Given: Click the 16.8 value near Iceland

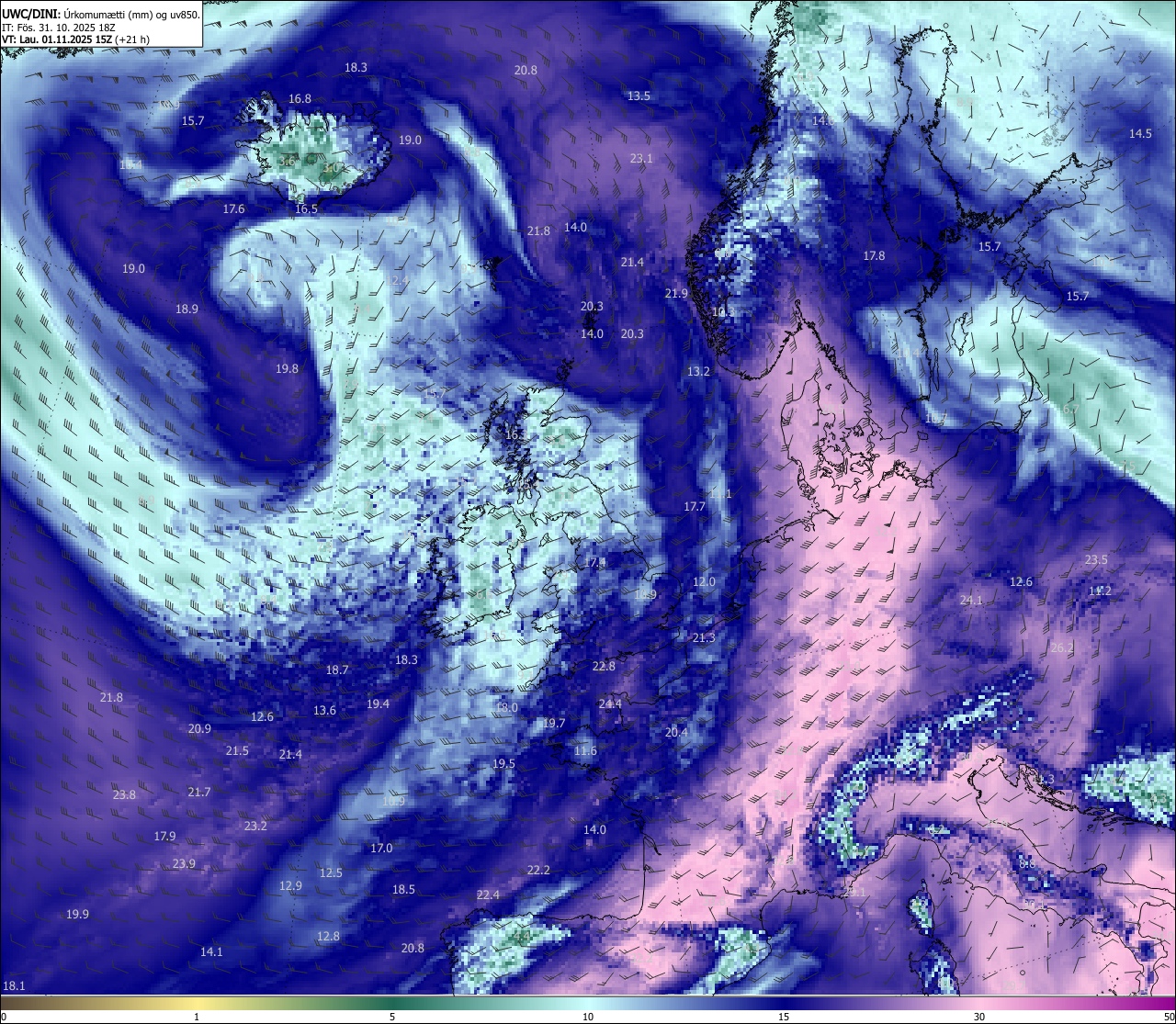Looking at the screenshot, I should [x=300, y=98].
